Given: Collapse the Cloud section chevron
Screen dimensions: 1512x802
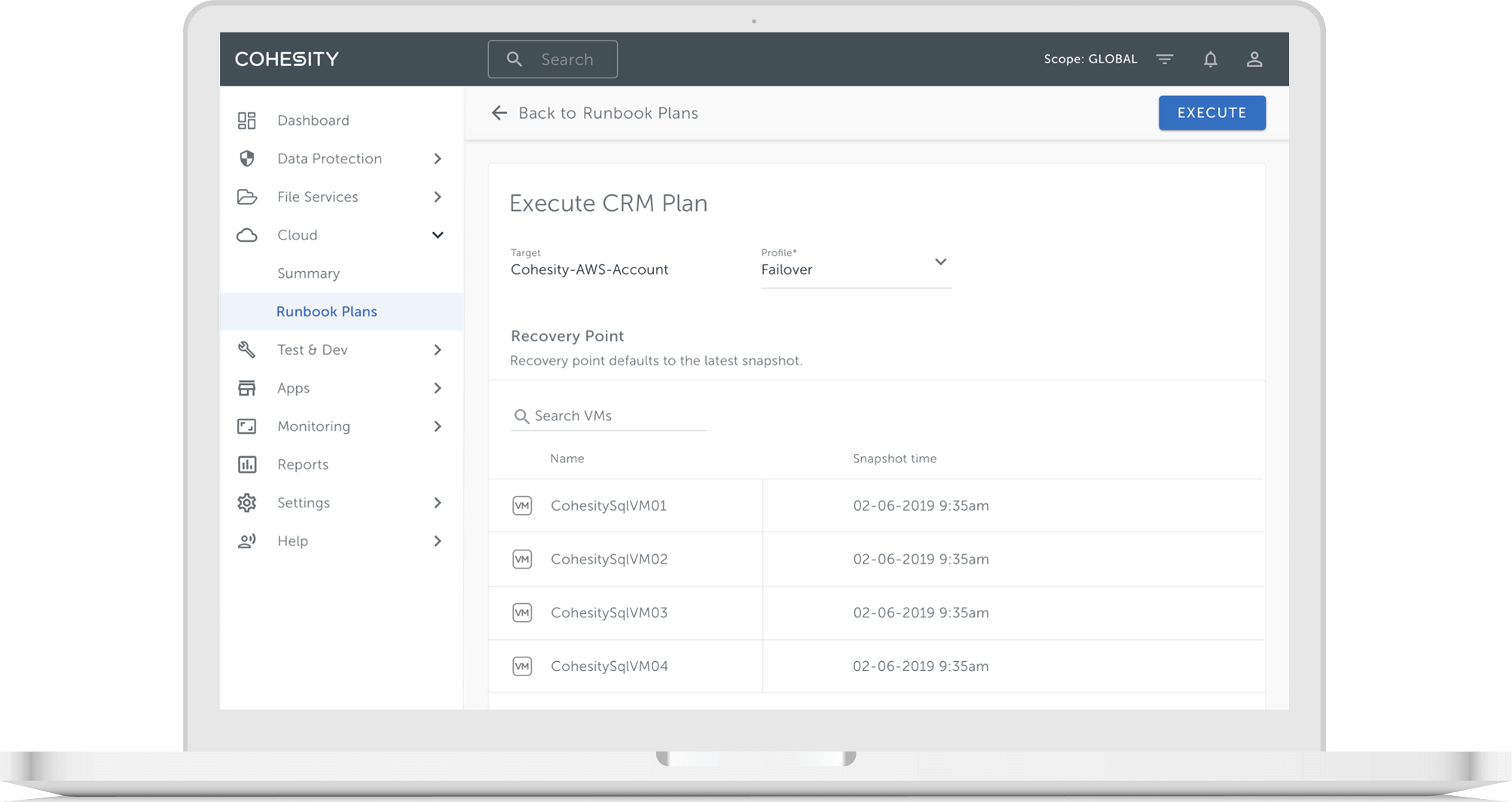Looking at the screenshot, I should [438, 235].
